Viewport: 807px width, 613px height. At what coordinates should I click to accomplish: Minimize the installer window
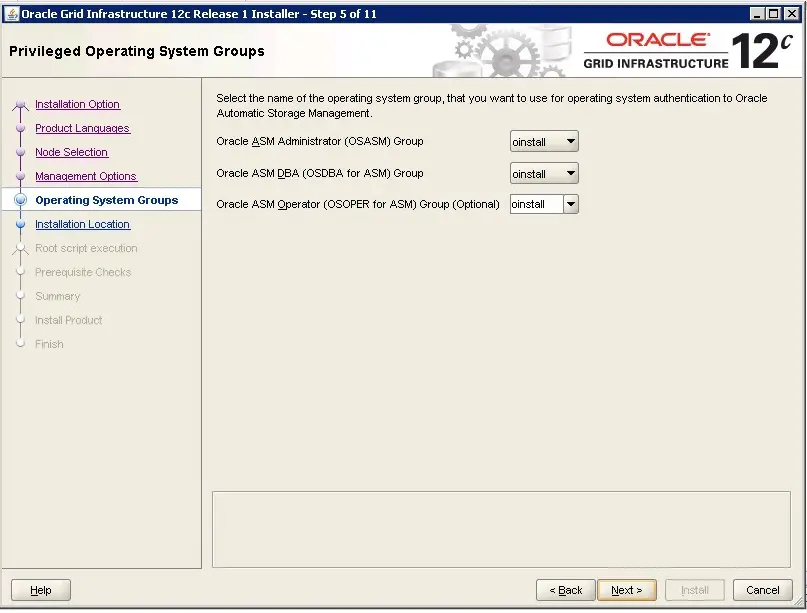click(756, 14)
